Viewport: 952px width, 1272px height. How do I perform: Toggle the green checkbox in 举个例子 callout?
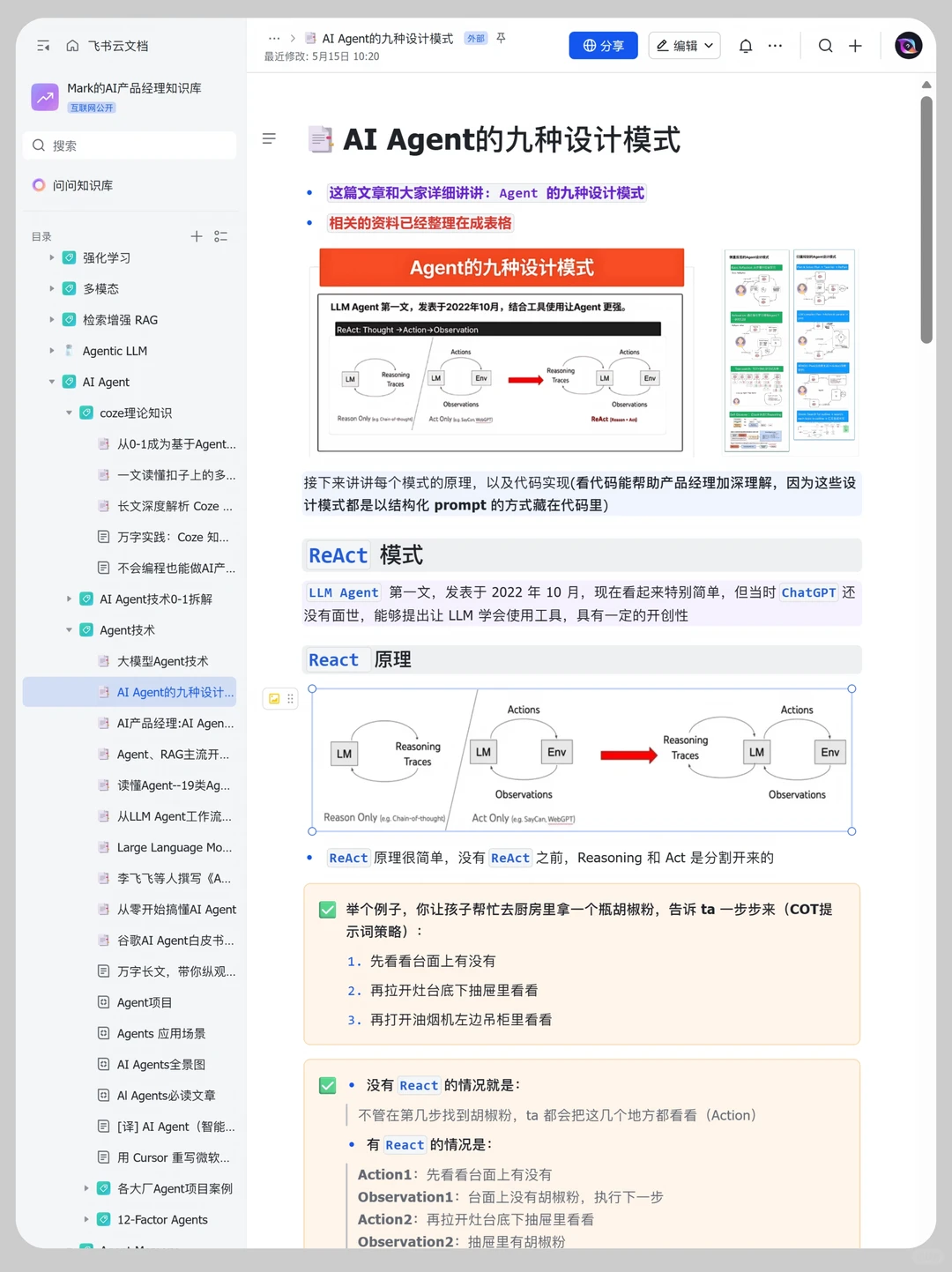coord(327,910)
